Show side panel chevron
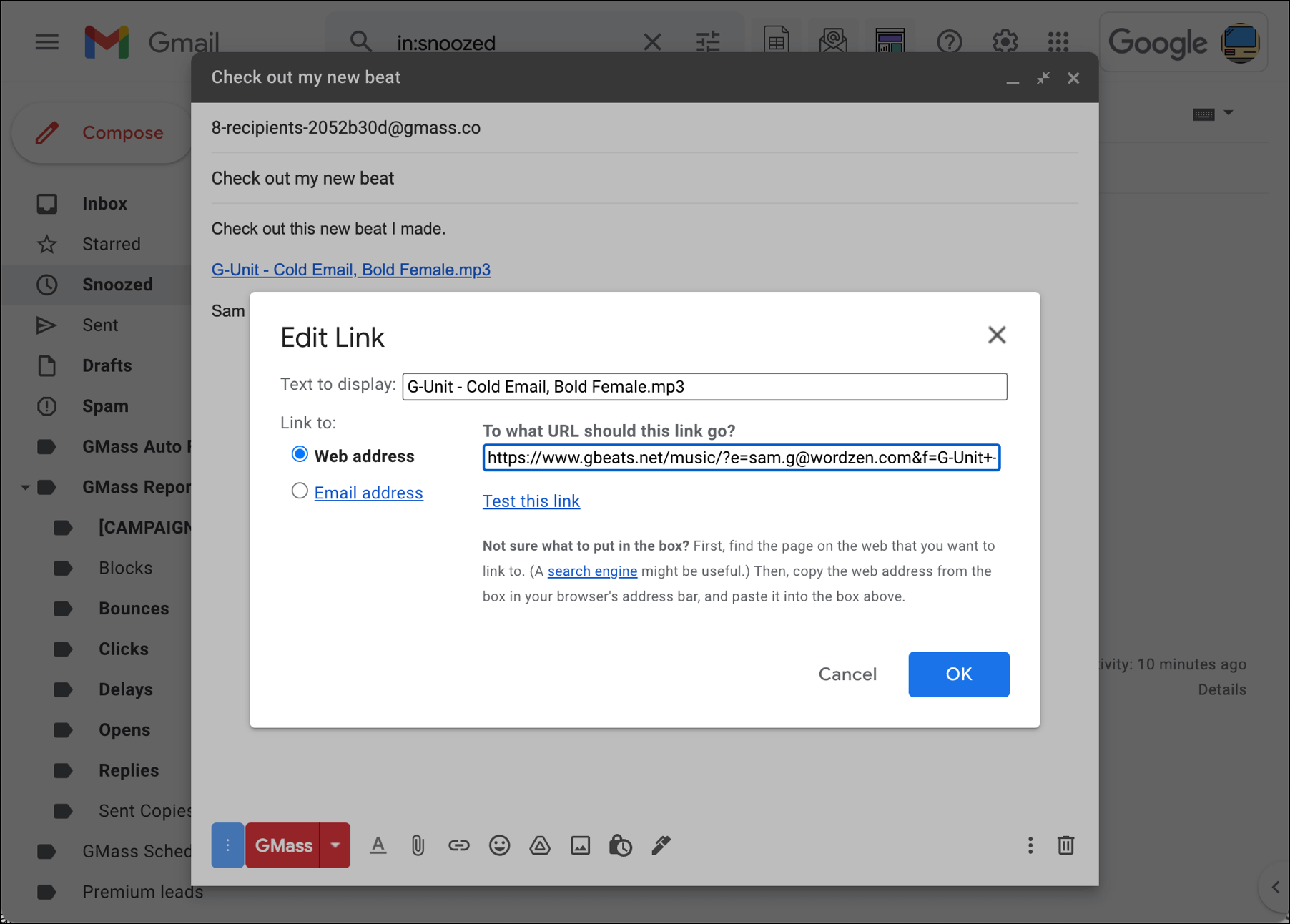The image size is (1290, 924). (x=1276, y=887)
